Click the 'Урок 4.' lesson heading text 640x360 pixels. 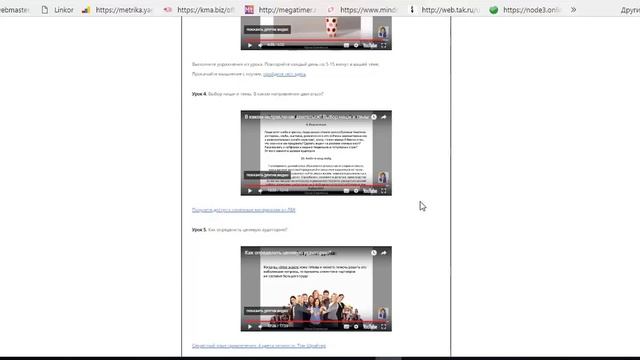coord(199,94)
